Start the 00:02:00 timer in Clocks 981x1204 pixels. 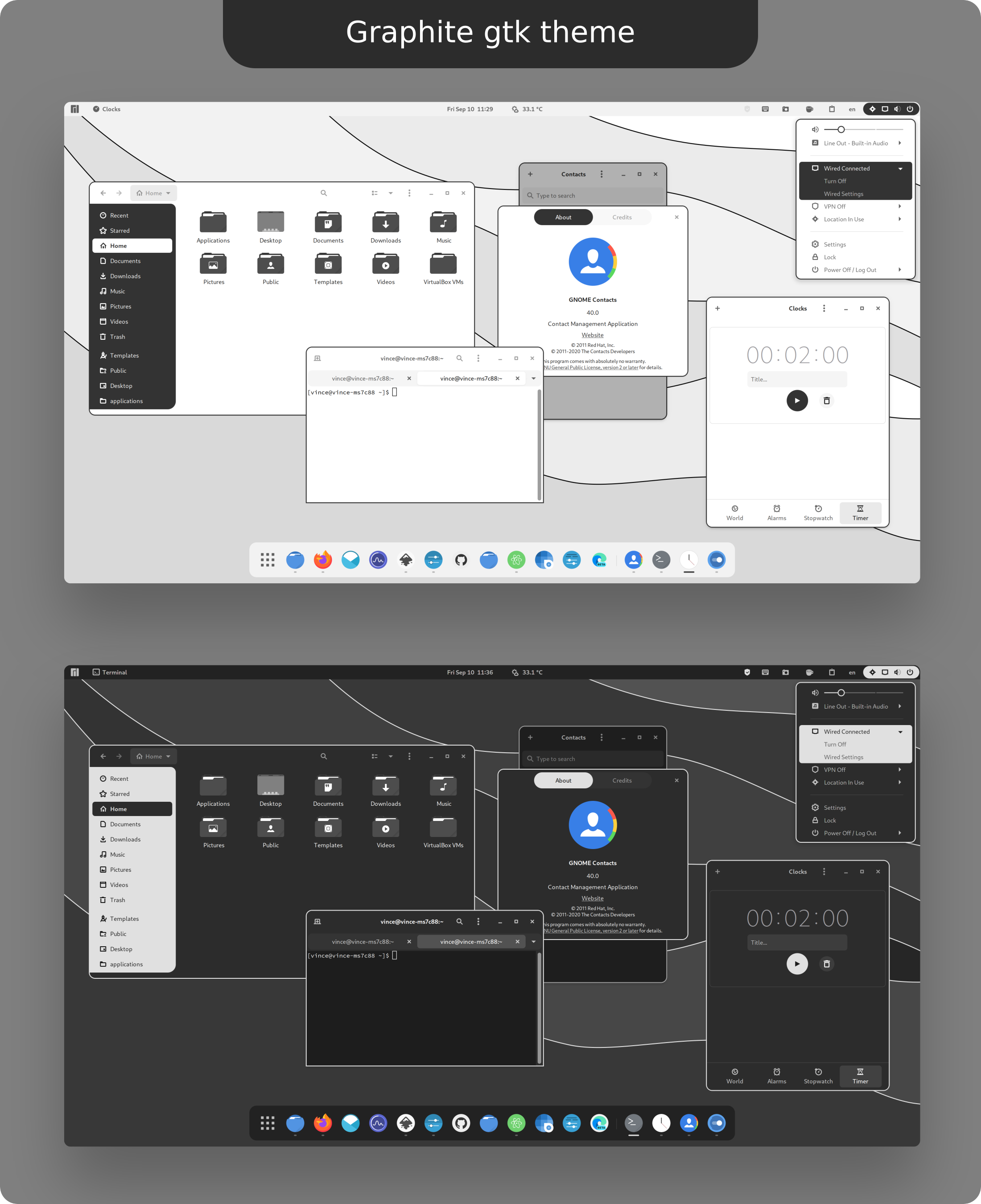pyautogui.click(x=797, y=400)
